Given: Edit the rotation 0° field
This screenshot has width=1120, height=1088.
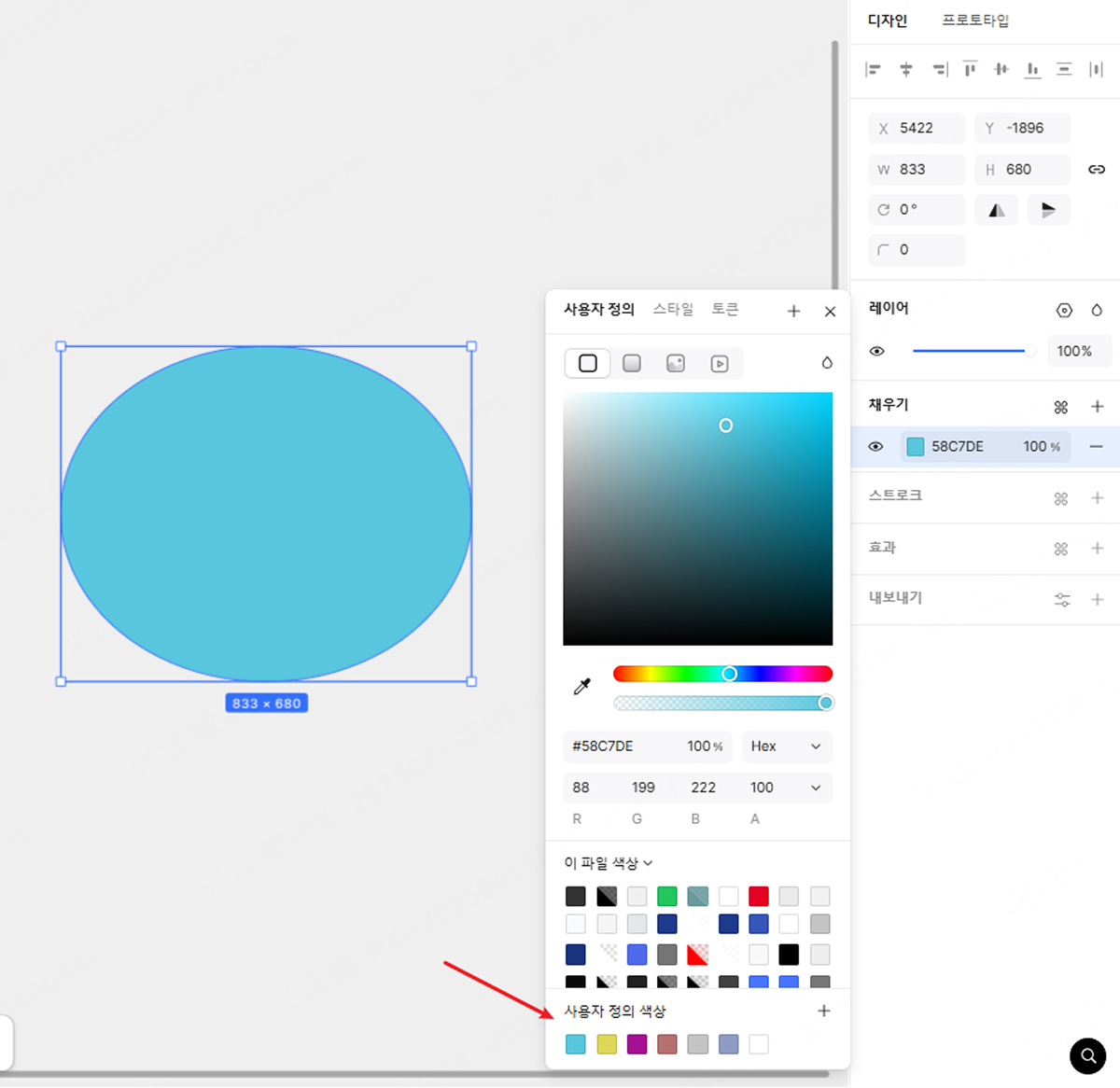Looking at the screenshot, I should (917, 210).
